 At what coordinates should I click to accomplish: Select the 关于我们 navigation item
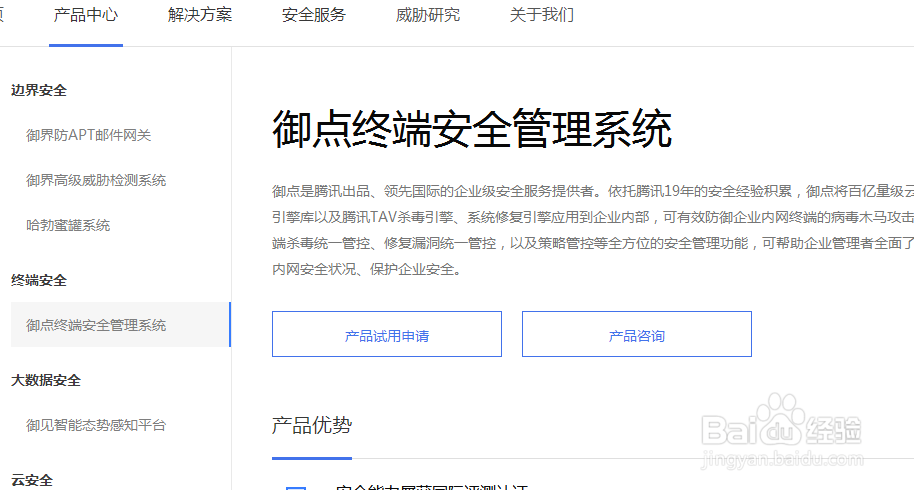(x=542, y=15)
